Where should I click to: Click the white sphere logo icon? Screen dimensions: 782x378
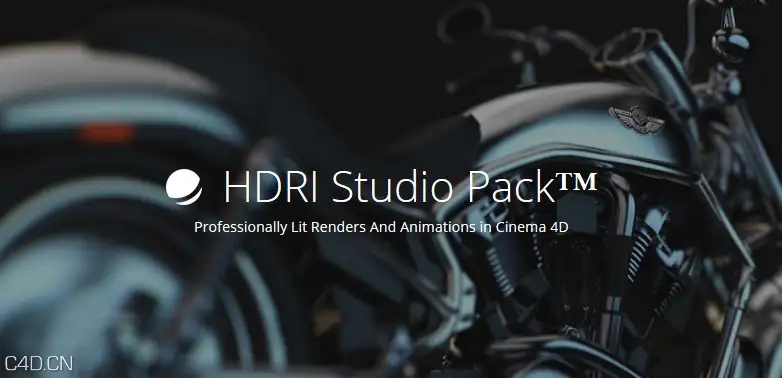point(184,187)
